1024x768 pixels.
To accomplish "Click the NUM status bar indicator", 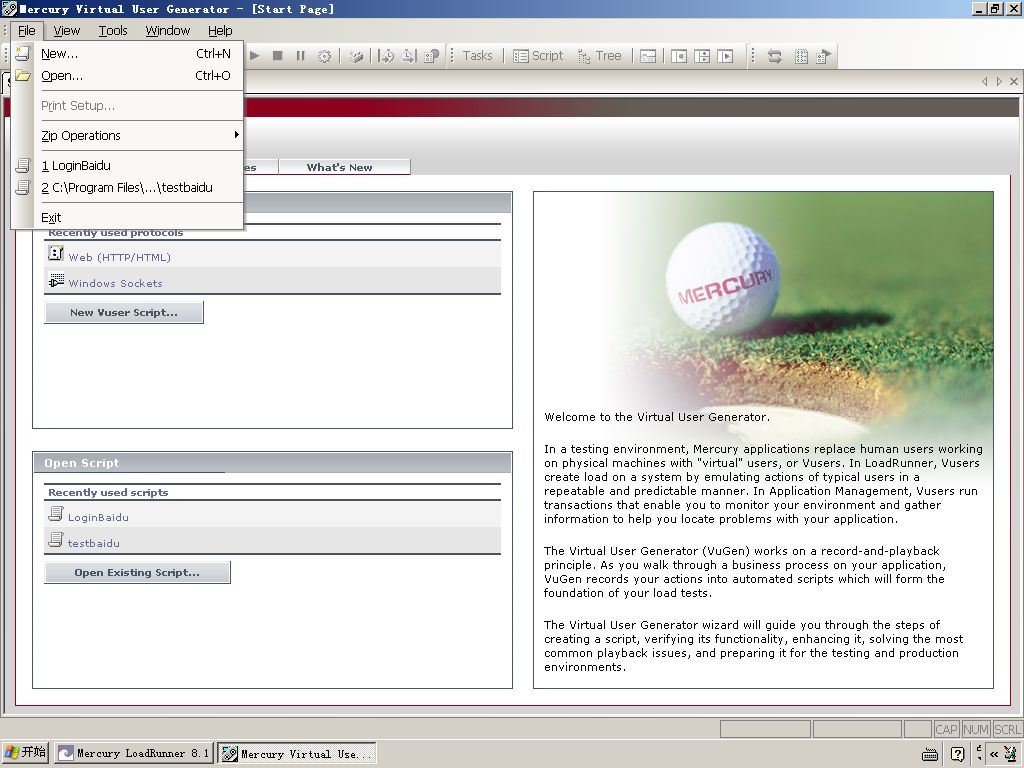I will (976, 729).
